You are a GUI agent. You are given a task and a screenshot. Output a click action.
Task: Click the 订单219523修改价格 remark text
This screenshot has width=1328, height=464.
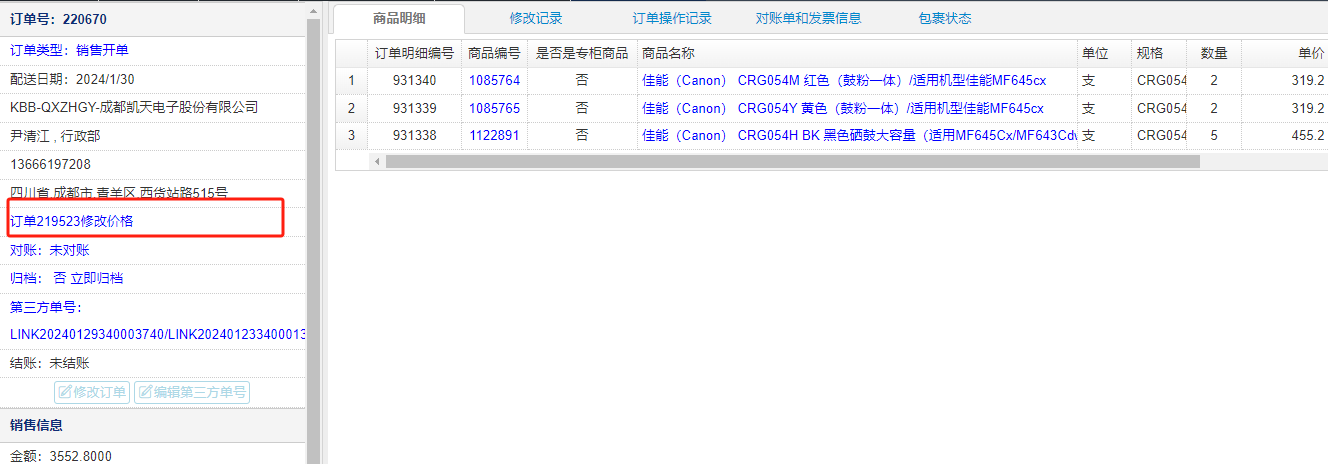point(72,221)
